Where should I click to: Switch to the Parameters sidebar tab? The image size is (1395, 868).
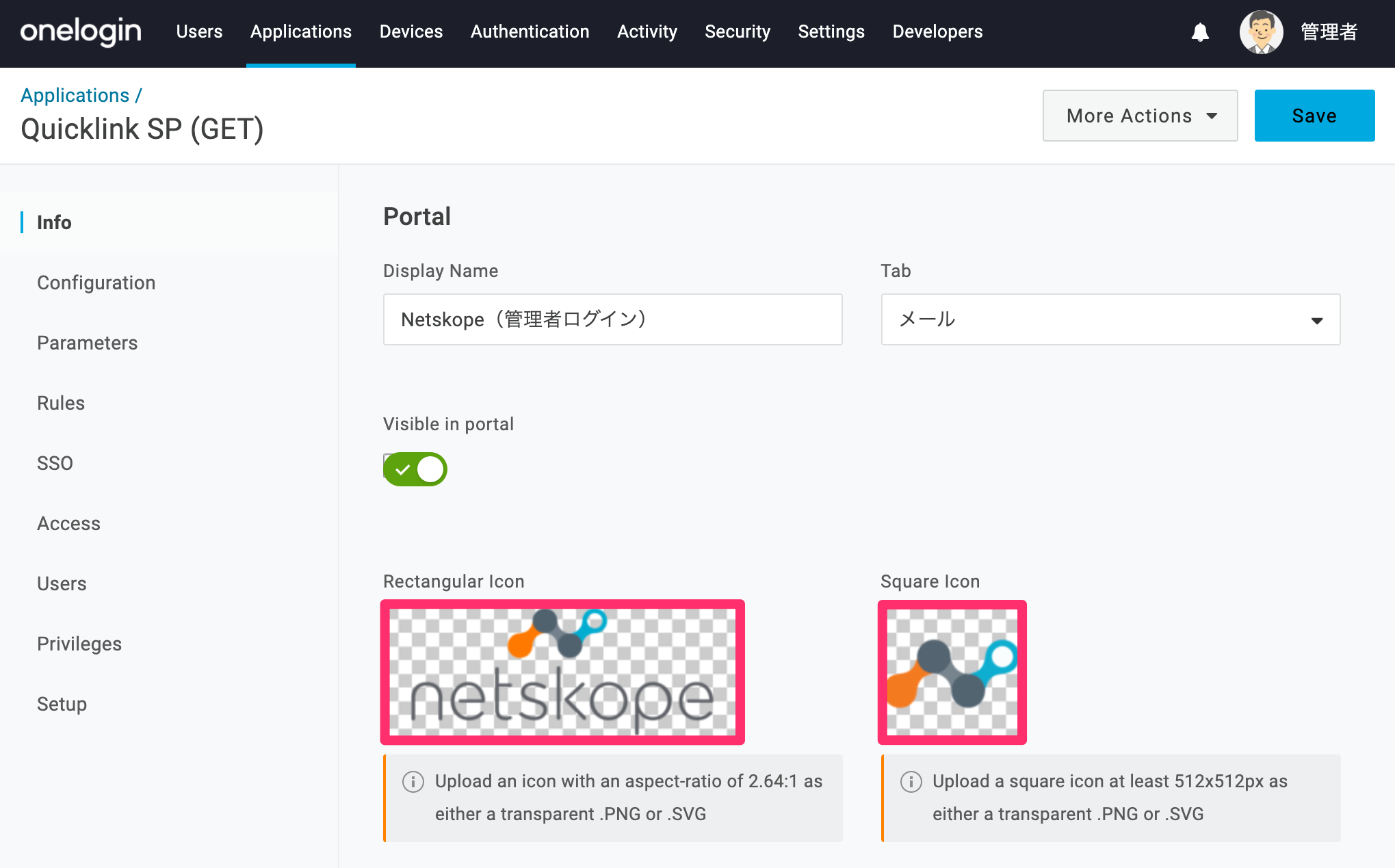(x=88, y=343)
